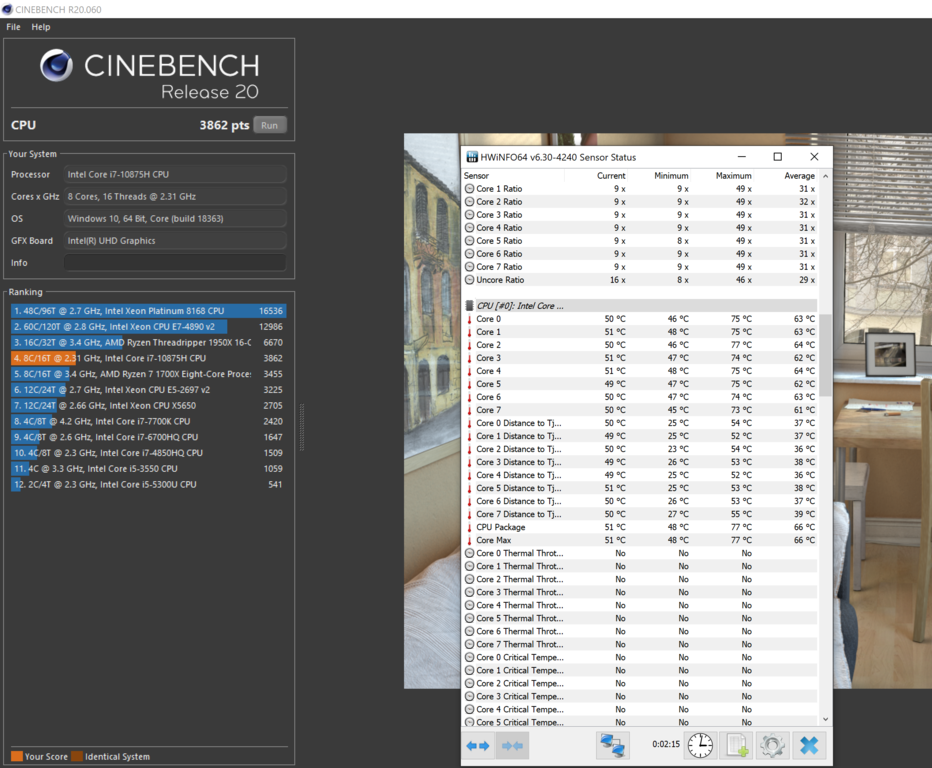Close the HWiNFO64 Sensor Status window
The width and height of the screenshot is (932, 768).
814,157
